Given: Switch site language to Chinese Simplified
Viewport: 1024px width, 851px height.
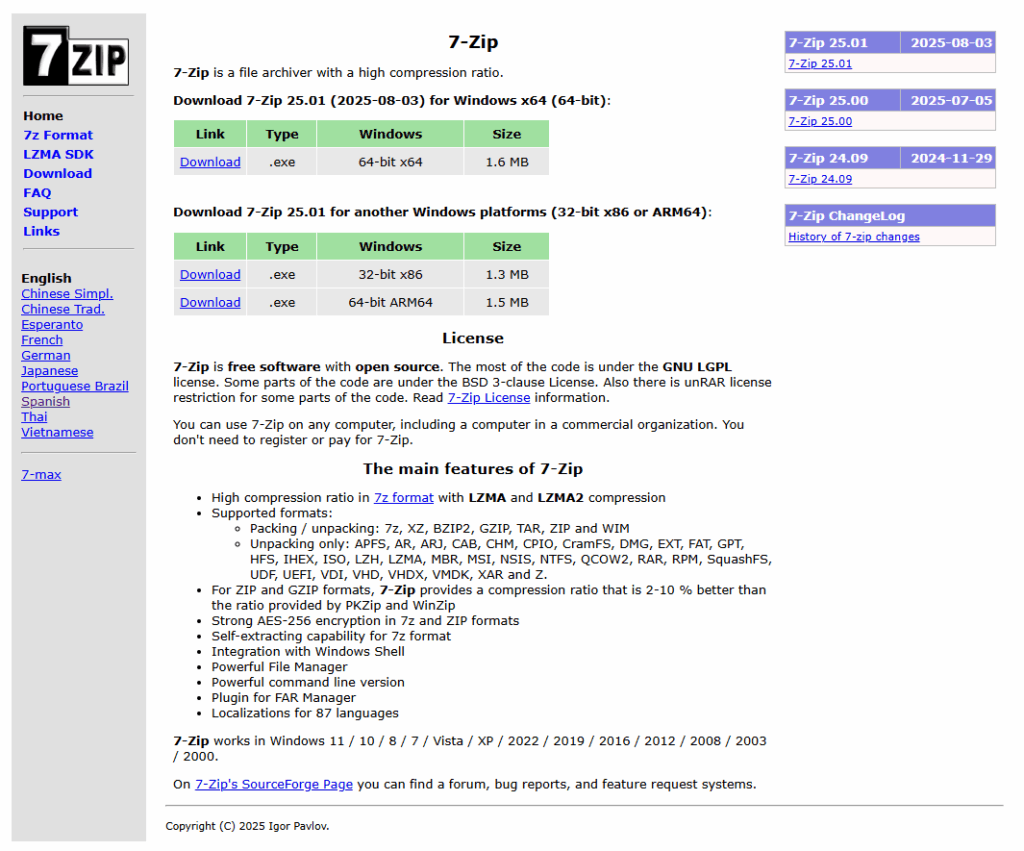Looking at the screenshot, I should (67, 293).
